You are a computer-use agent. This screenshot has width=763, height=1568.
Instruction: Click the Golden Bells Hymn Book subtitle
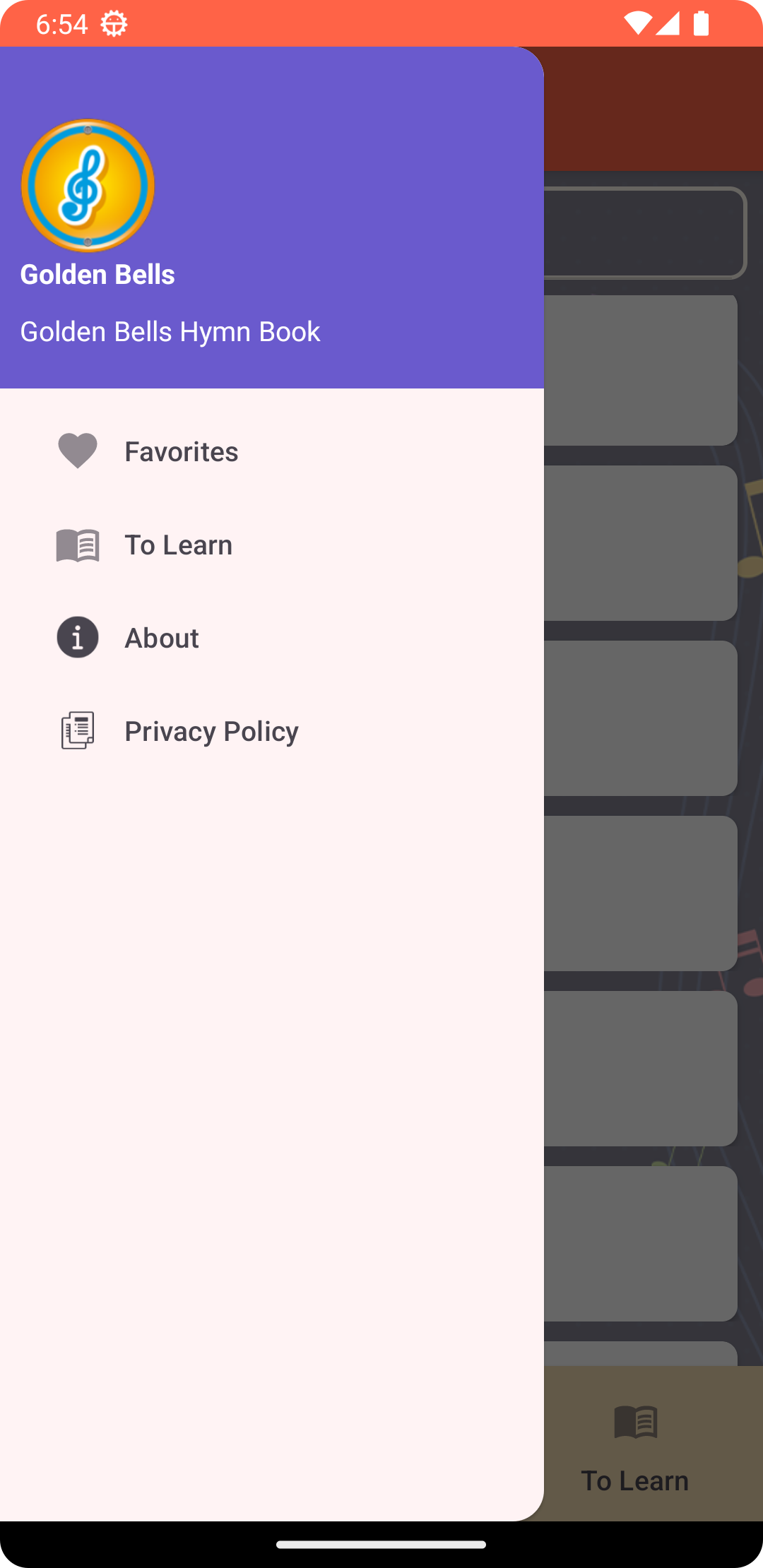click(x=170, y=332)
